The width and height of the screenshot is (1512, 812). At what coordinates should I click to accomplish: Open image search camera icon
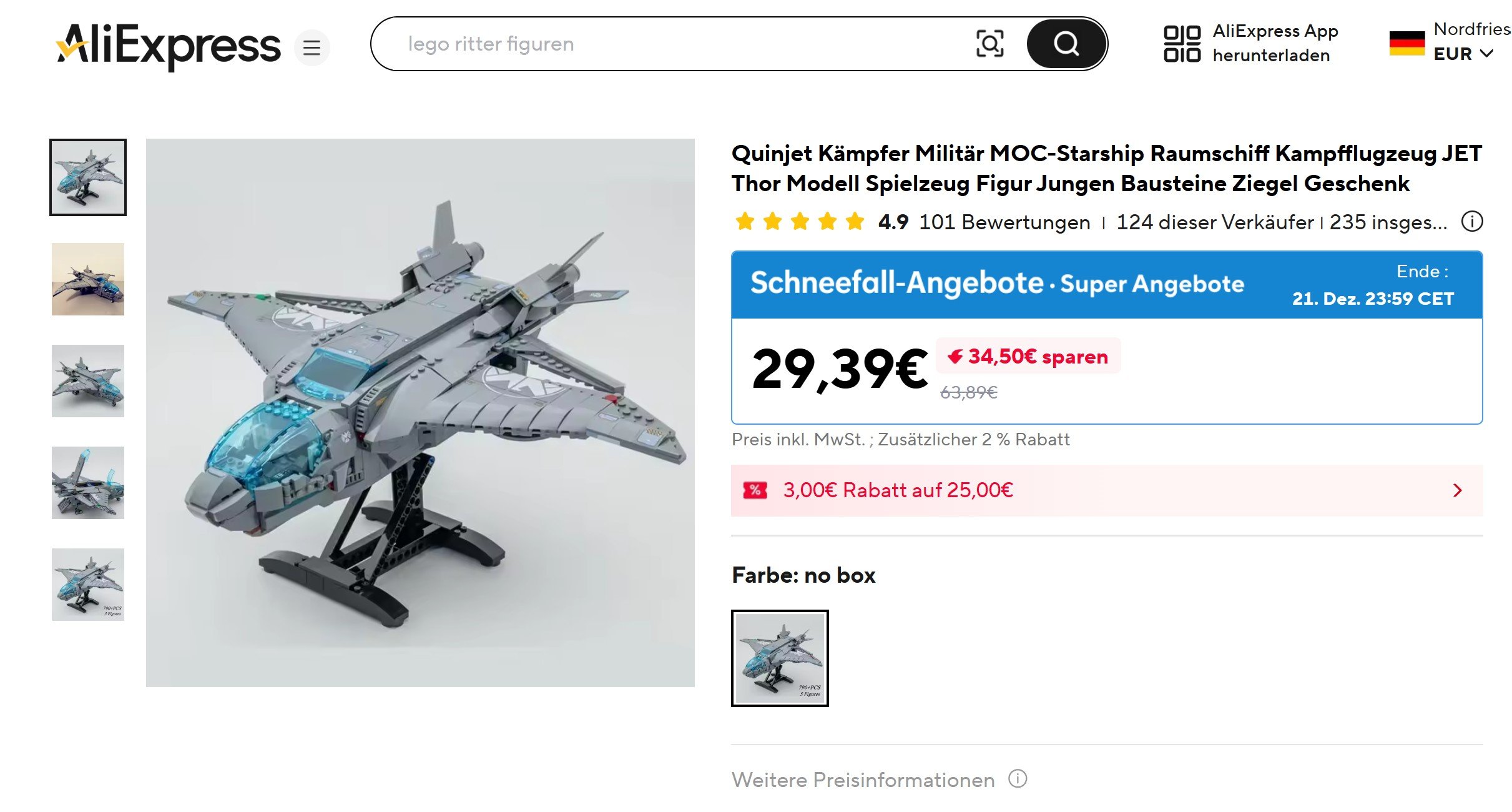[x=989, y=44]
